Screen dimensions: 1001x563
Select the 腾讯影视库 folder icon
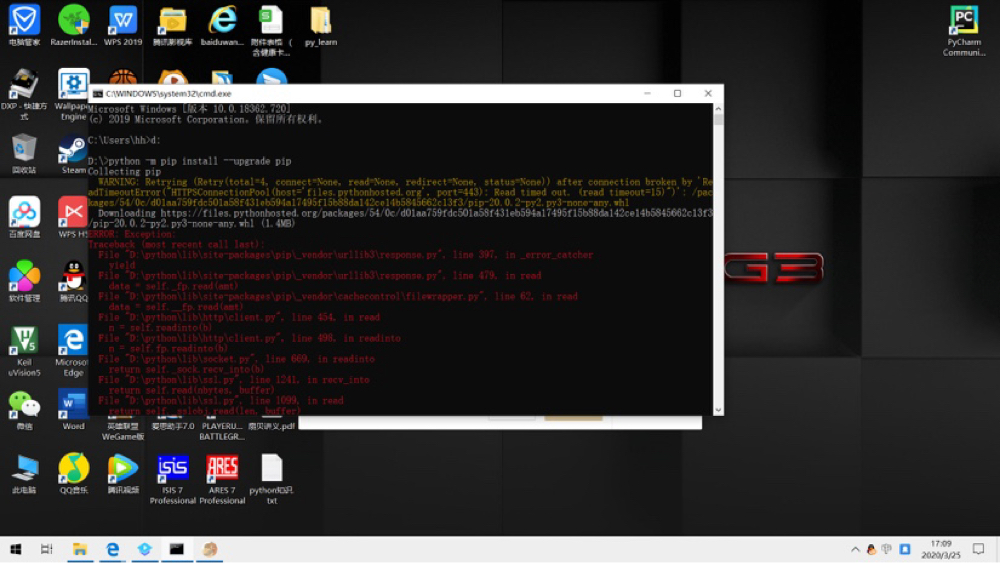[172, 26]
